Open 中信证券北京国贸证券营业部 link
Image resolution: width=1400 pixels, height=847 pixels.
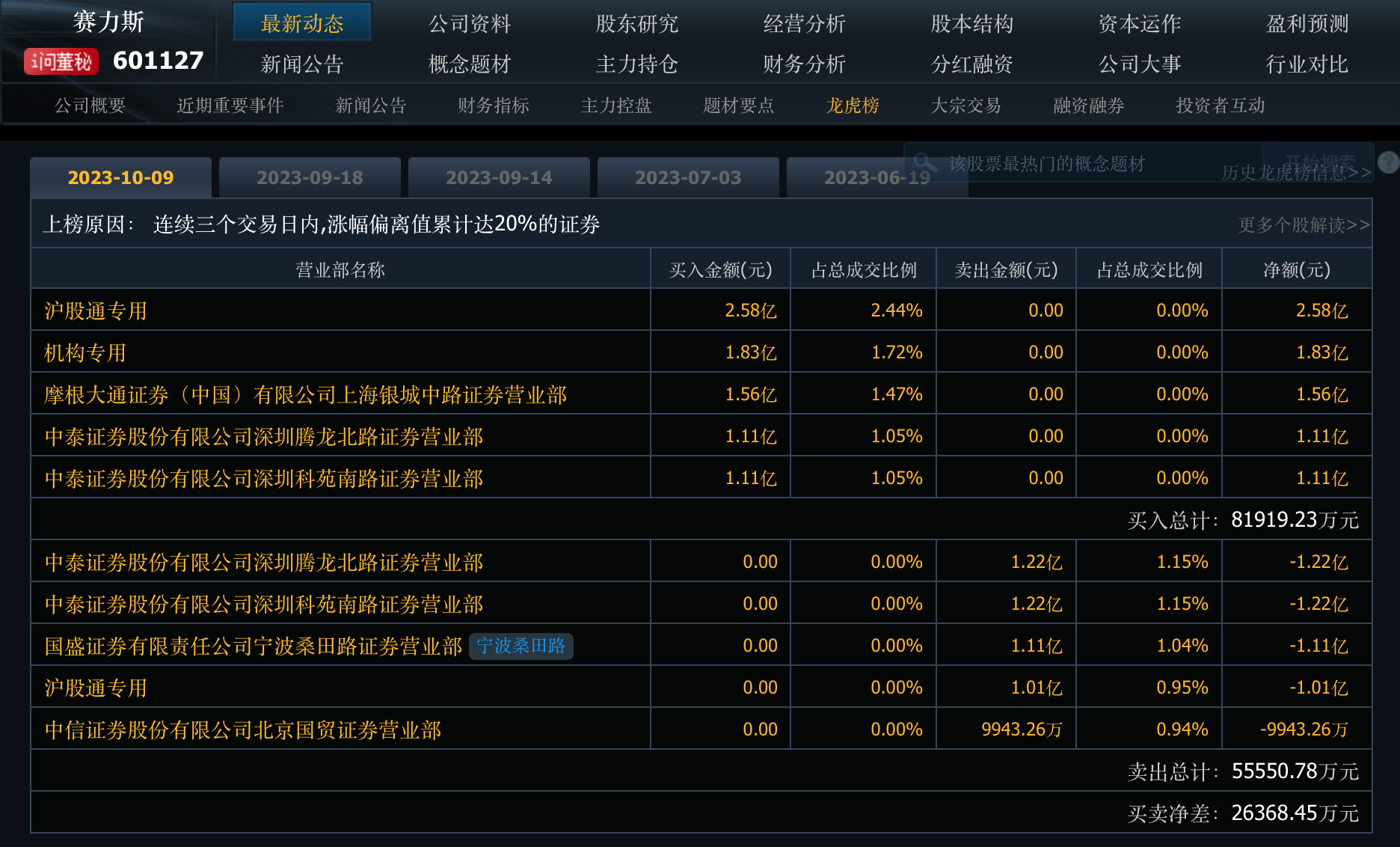pyautogui.click(x=243, y=730)
